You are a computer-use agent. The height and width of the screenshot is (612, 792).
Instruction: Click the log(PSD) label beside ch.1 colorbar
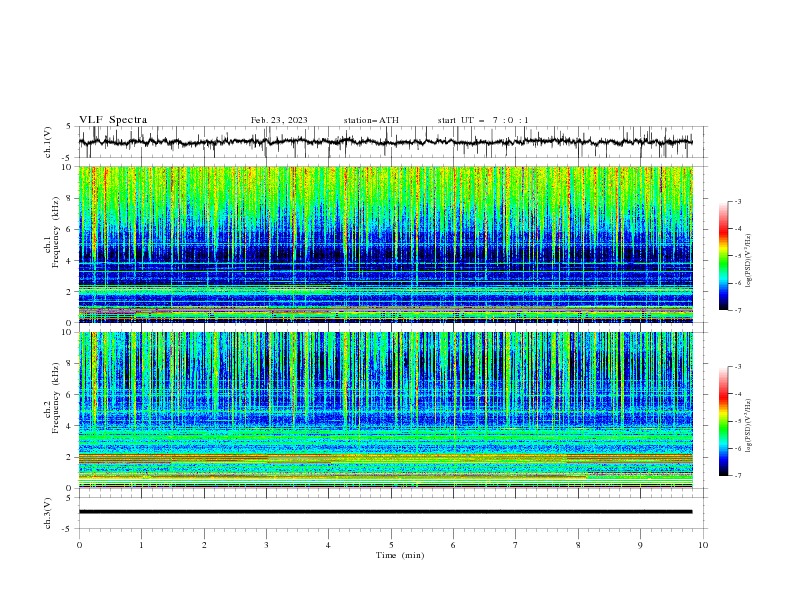(748, 260)
